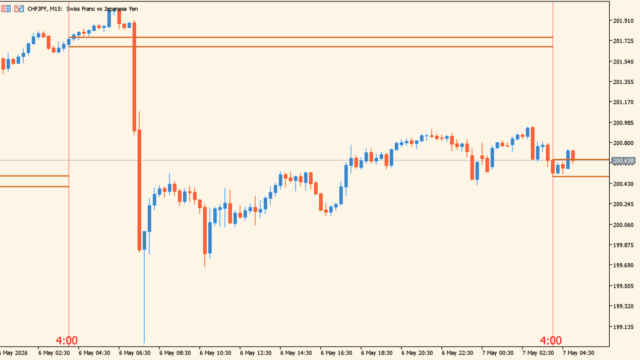The image size is (640, 360).
Task: Select the right red 4:00 session label
Action: (551, 340)
